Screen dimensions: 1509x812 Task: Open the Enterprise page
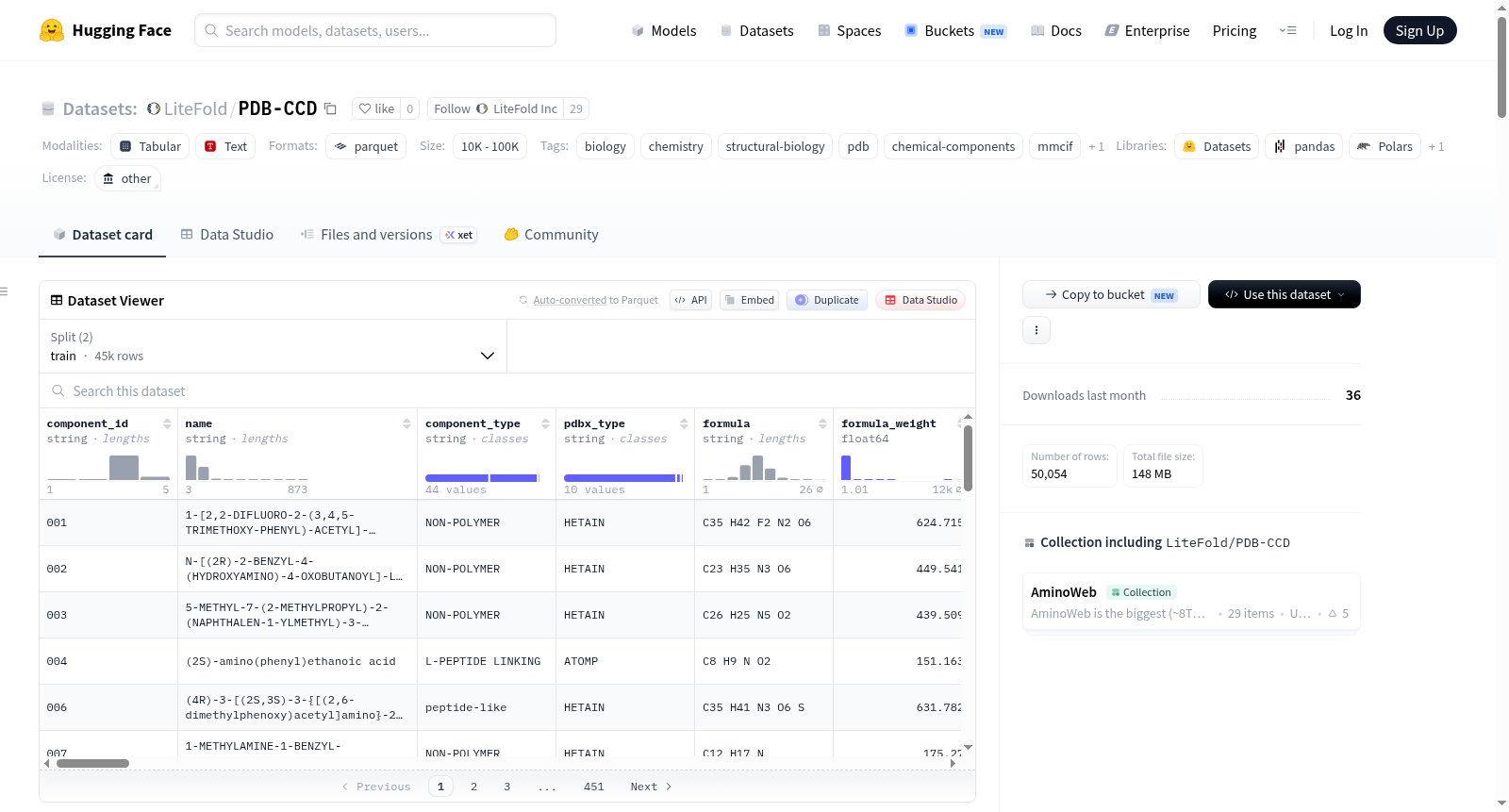(x=1148, y=30)
